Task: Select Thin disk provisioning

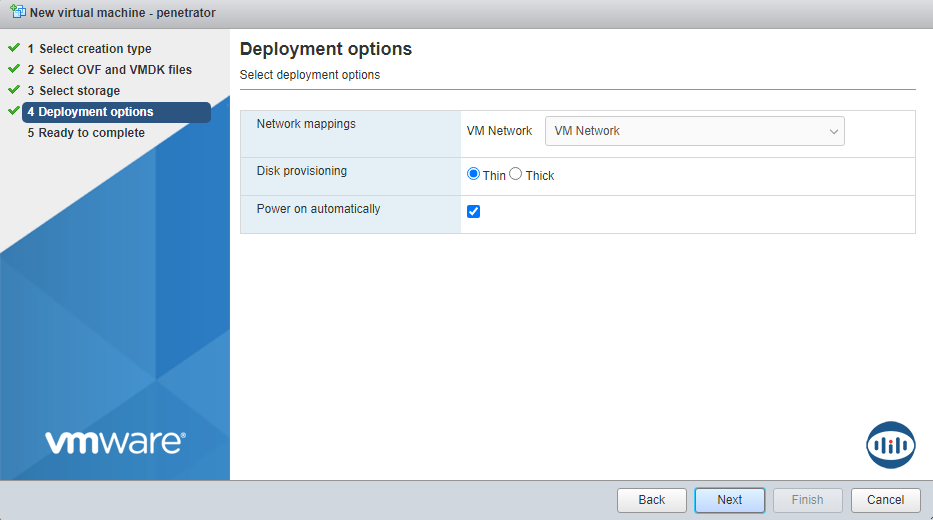Action: 474,174
